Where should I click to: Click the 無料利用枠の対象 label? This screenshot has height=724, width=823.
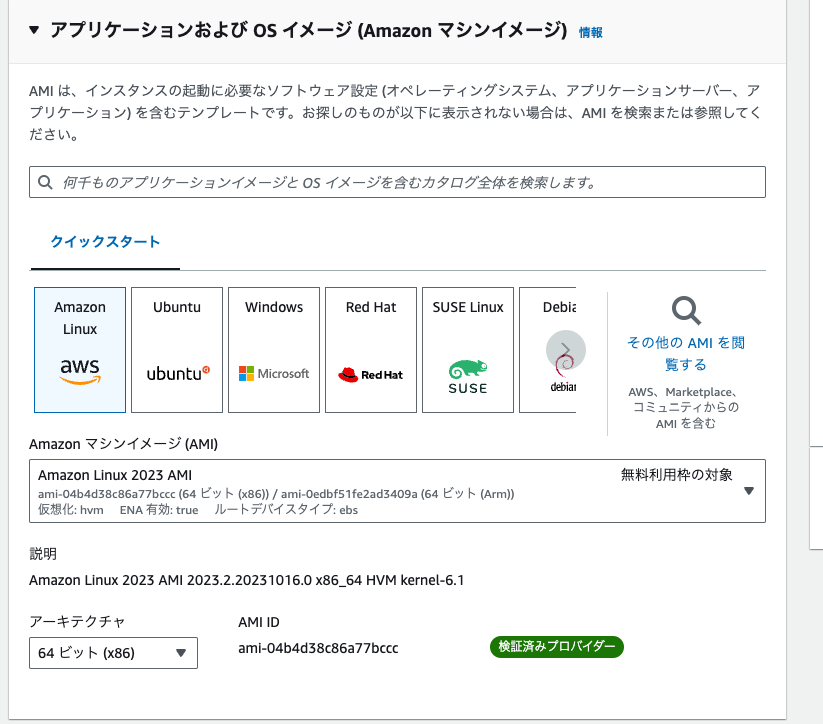677,475
